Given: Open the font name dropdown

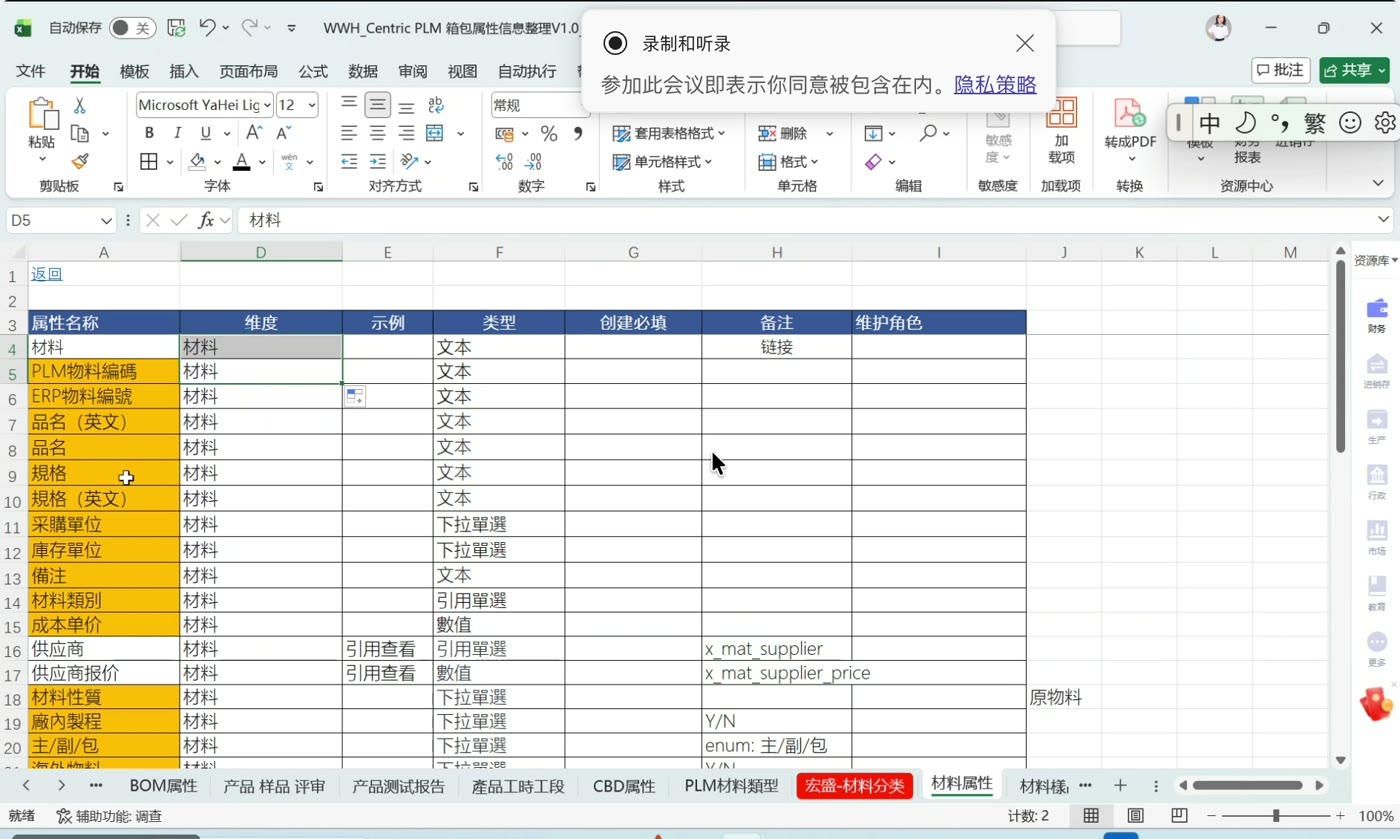Looking at the screenshot, I should (267, 105).
